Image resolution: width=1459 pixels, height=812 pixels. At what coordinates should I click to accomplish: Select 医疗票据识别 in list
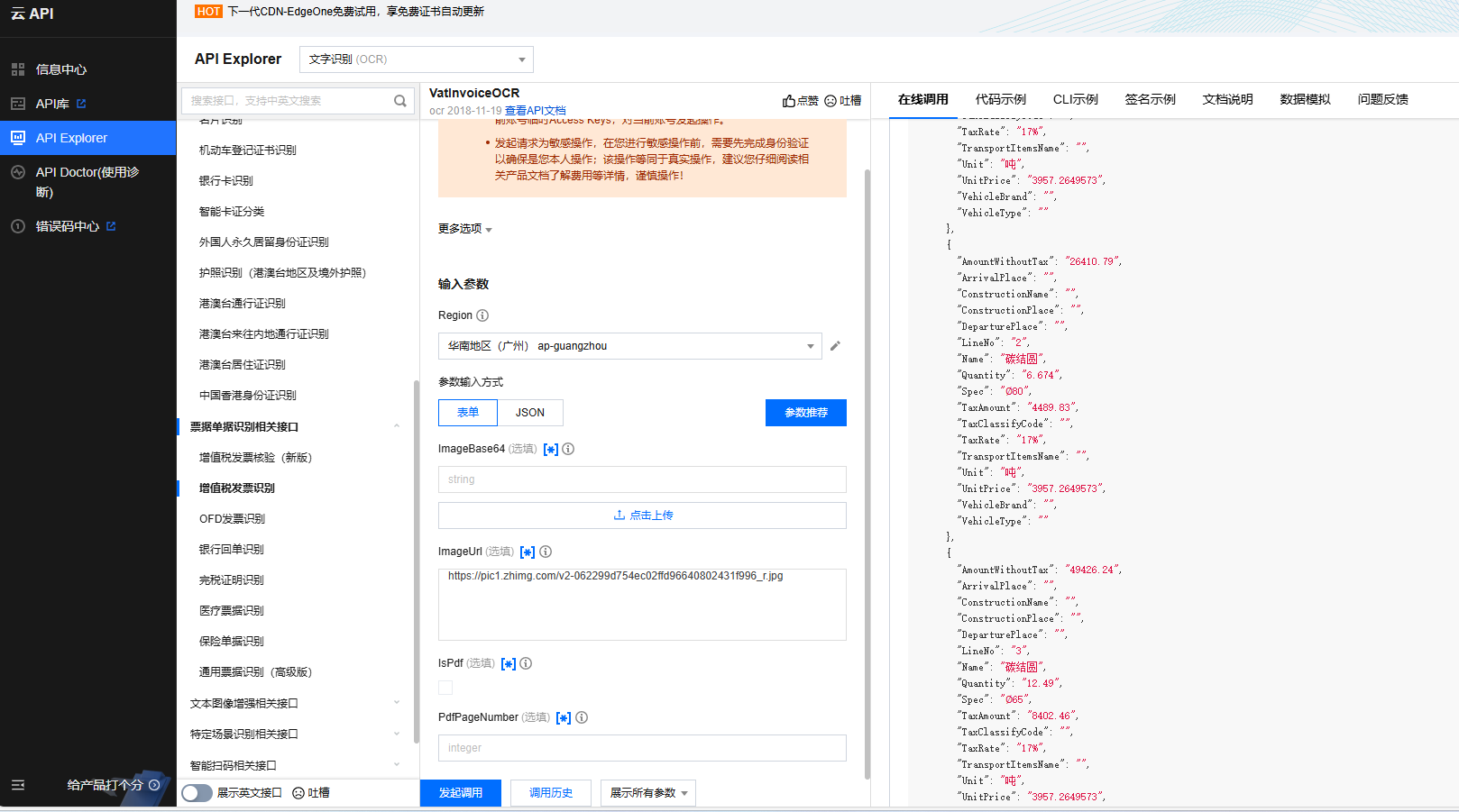pyautogui.click(x=232, y=611)
